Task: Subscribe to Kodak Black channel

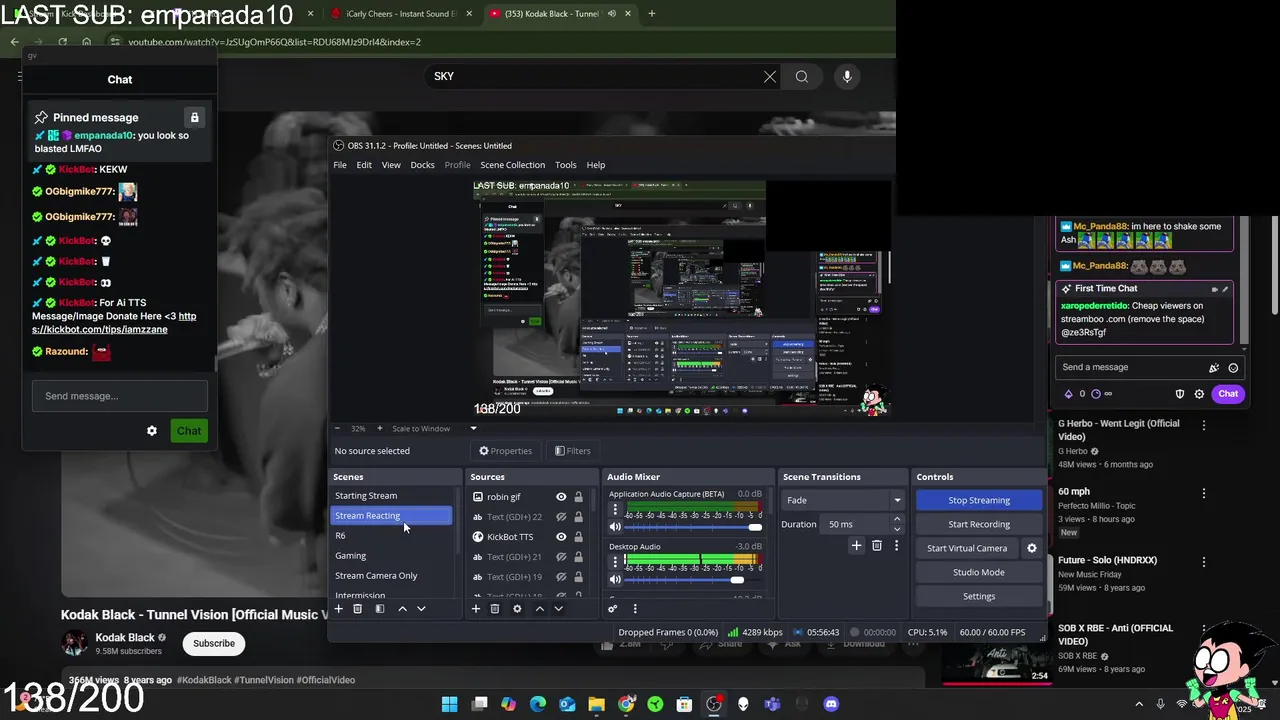Action: (x=214, y=643)
